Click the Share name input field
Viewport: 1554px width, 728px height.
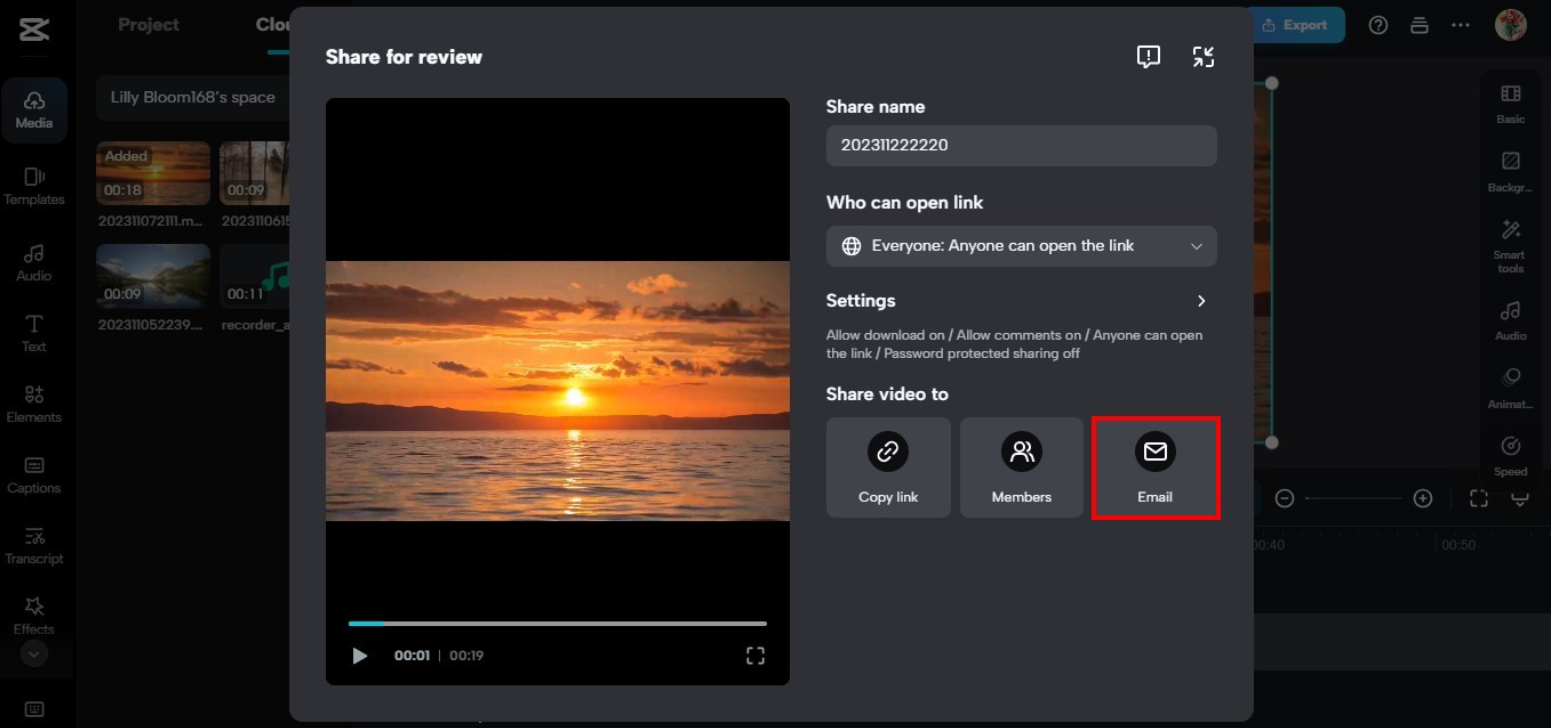[1021, 145]
